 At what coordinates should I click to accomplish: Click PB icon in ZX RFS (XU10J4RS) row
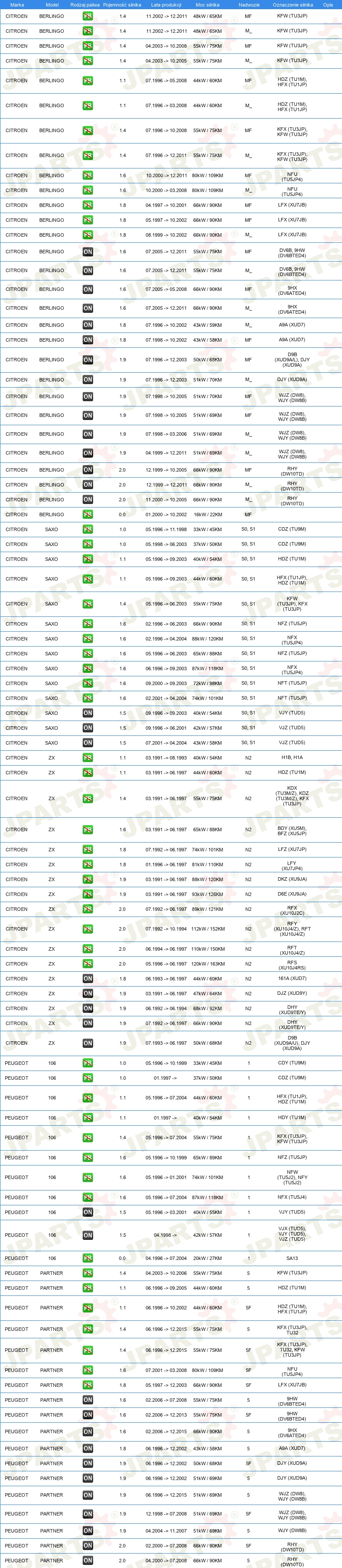click(x=87, y=964)
